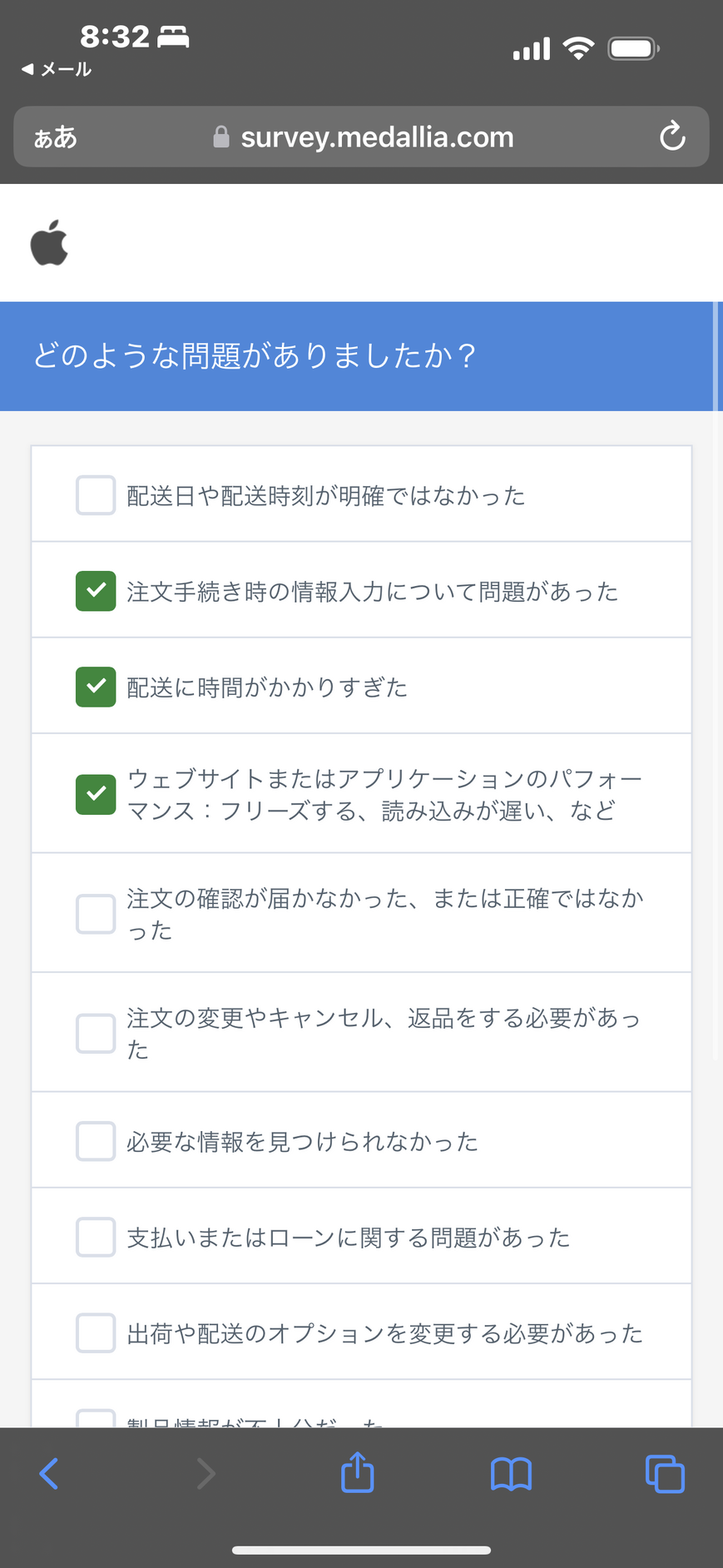
Task: Uncheck 注文手続き時の情報入力について問題があった
Action: pyautogui.click(x=96, y=591)
